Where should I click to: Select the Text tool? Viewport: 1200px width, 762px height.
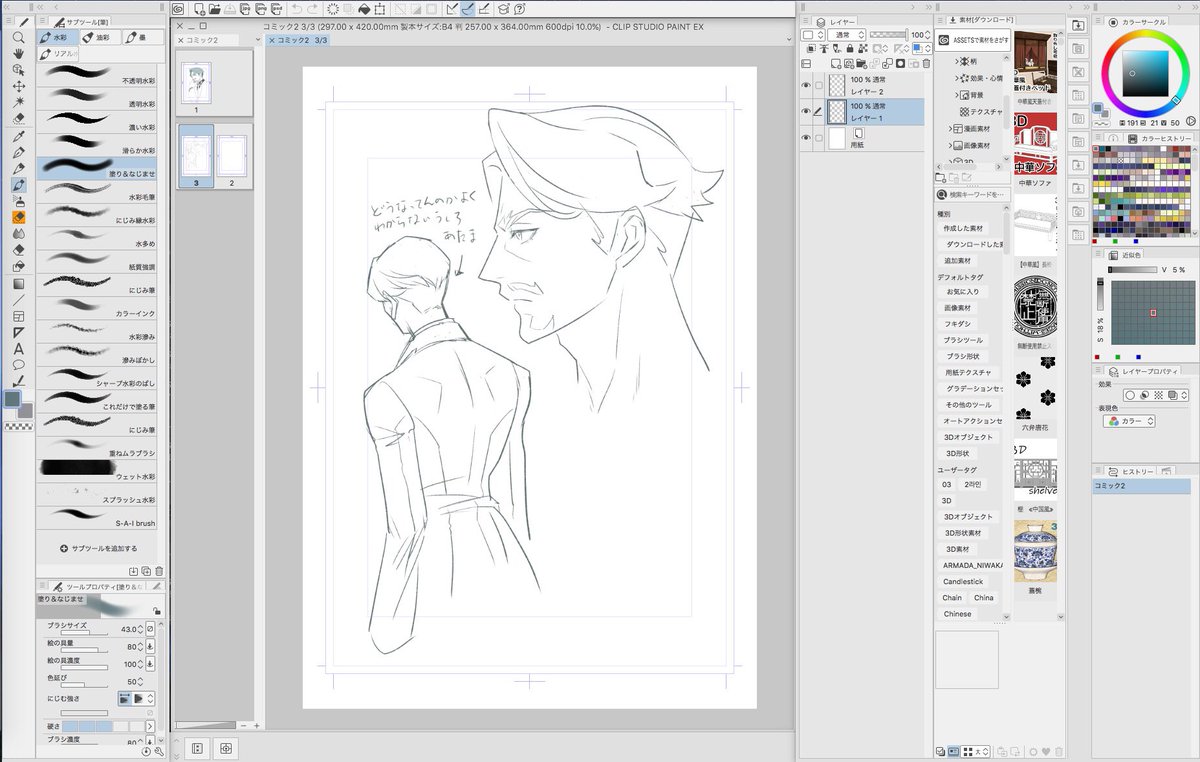click(x=19, y=348)
